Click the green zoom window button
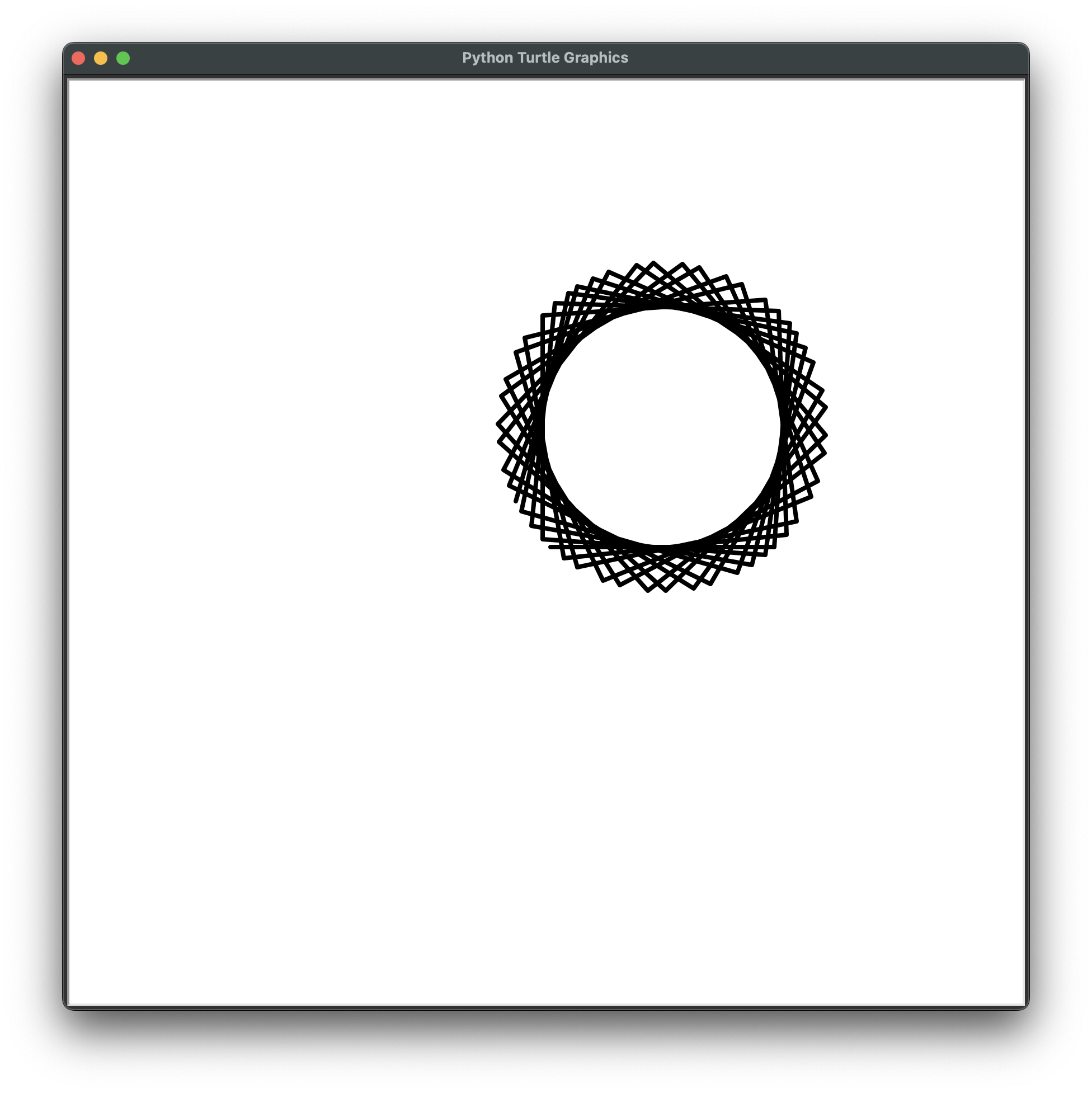Screen dimensions: 1092x1093 [123, 58]
